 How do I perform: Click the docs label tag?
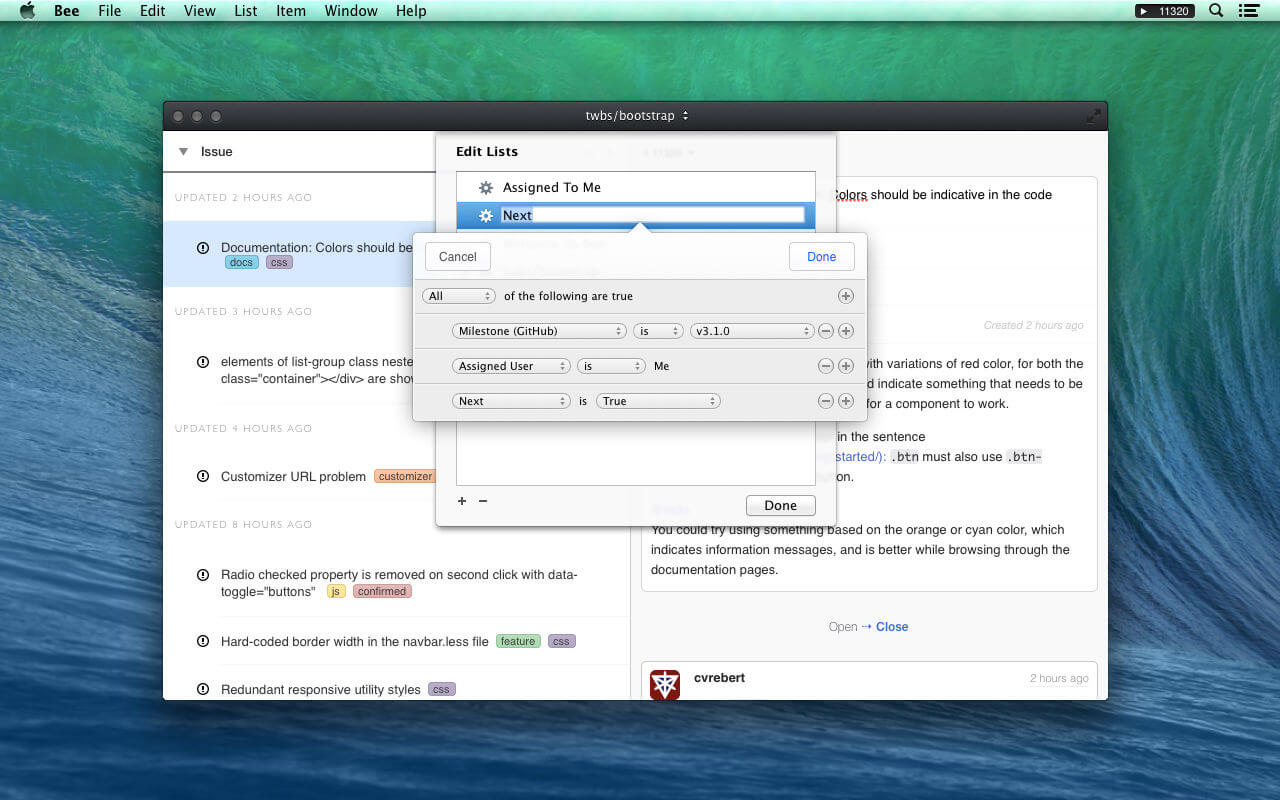click(x=241, y=262)
